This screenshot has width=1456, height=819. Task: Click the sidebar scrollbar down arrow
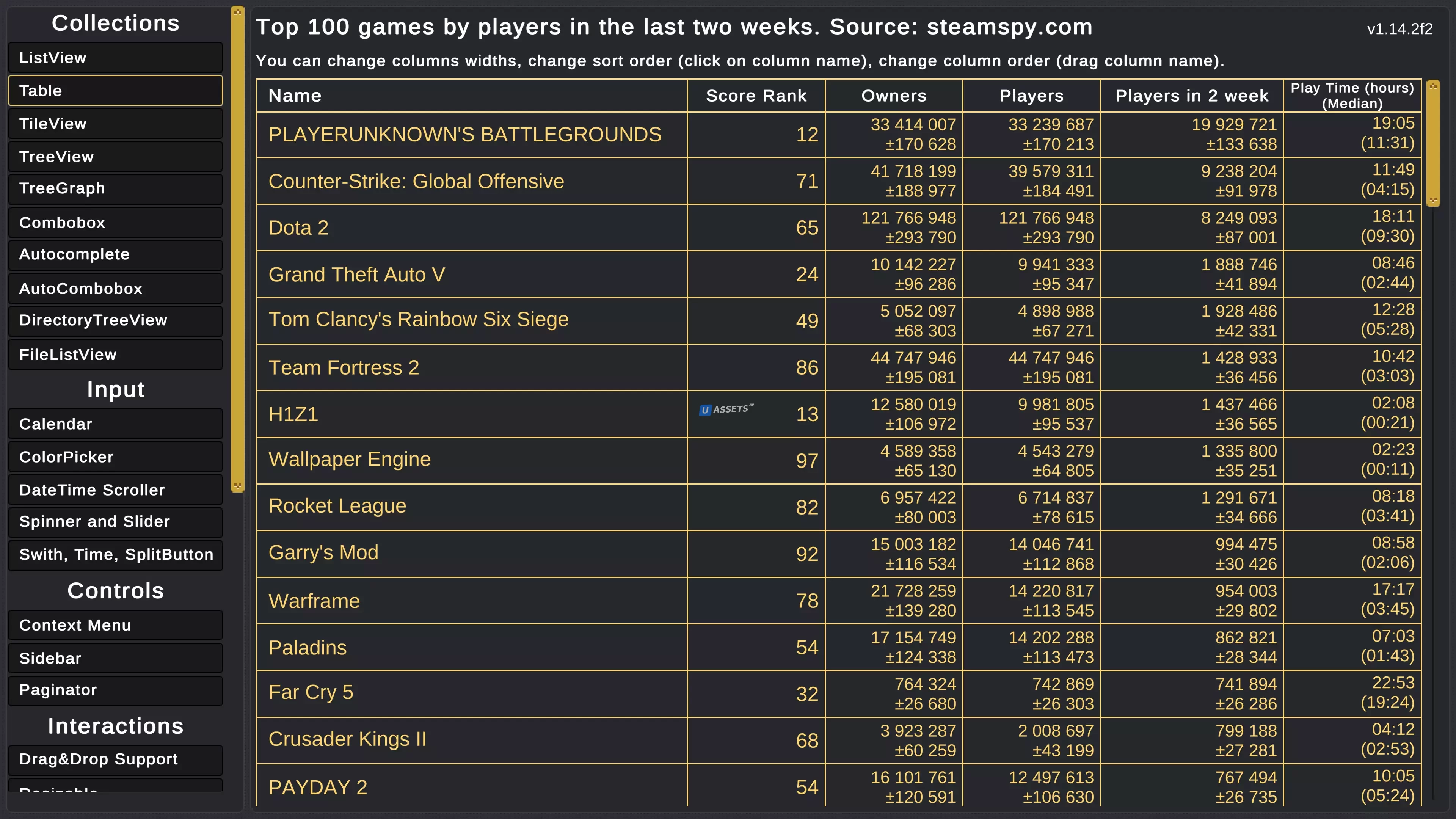click(237, 486)
